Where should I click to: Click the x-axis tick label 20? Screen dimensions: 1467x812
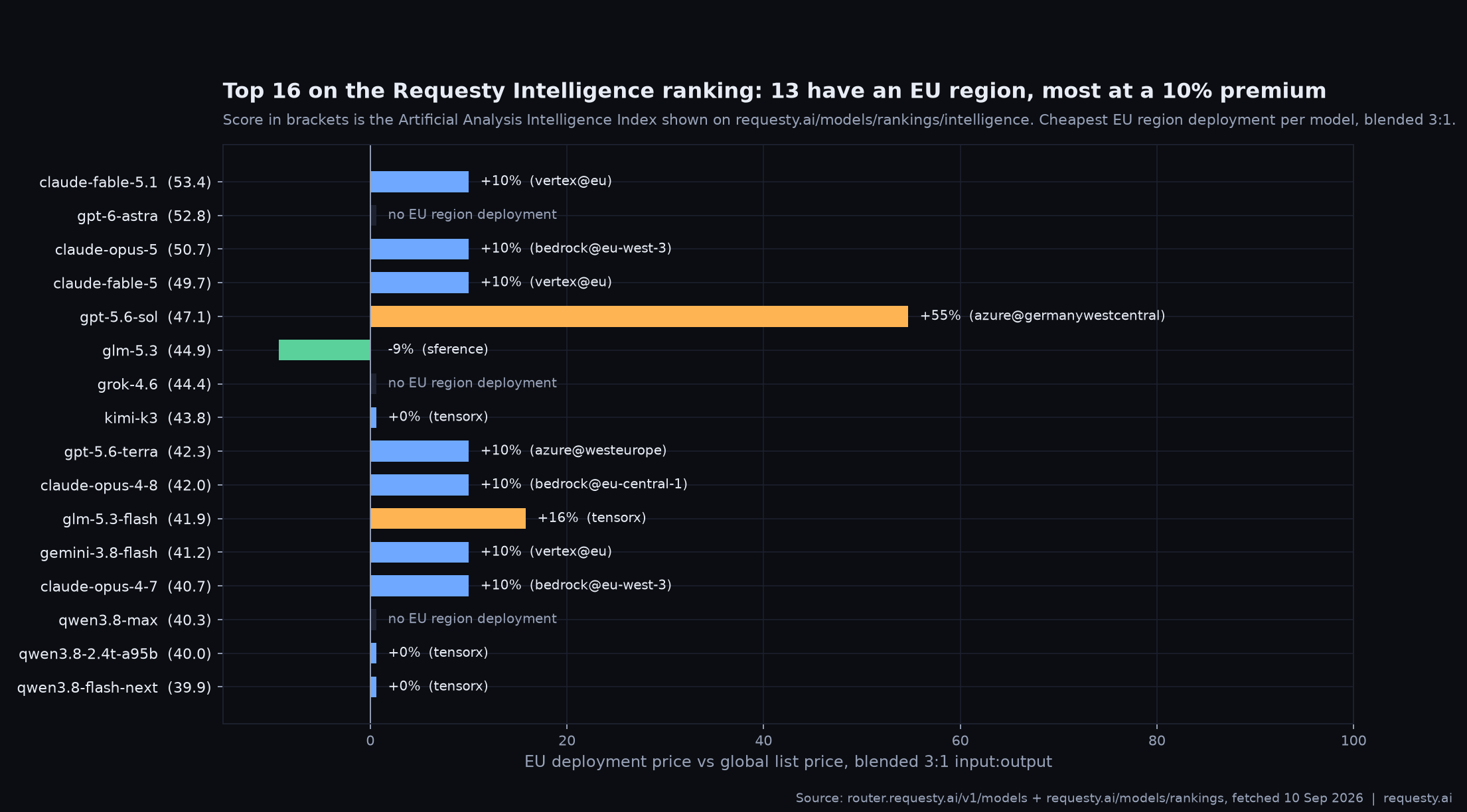point(567,741)
